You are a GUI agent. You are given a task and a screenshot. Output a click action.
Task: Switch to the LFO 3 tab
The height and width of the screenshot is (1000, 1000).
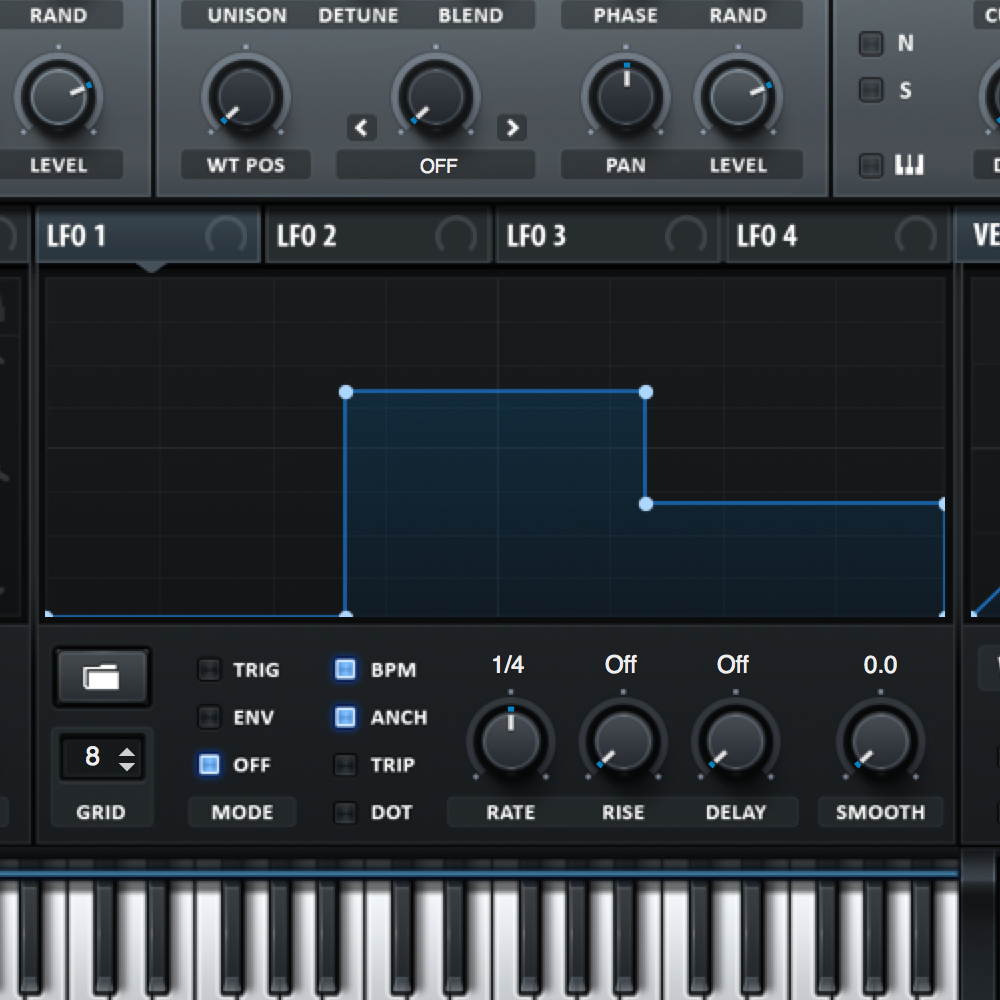[x=607, y=236]
